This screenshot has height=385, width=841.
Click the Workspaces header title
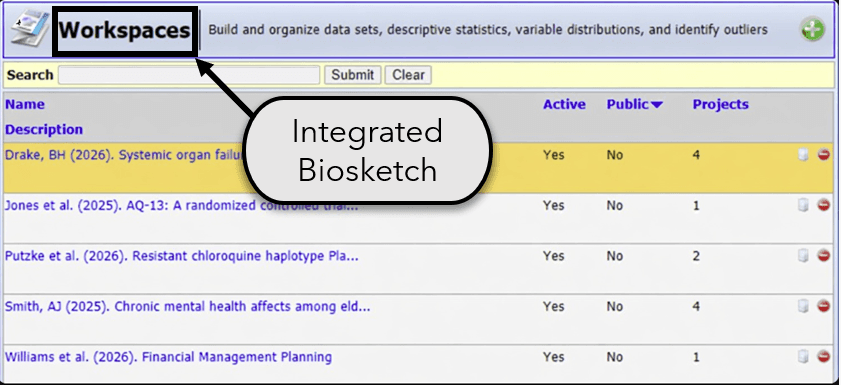[124, 31]
